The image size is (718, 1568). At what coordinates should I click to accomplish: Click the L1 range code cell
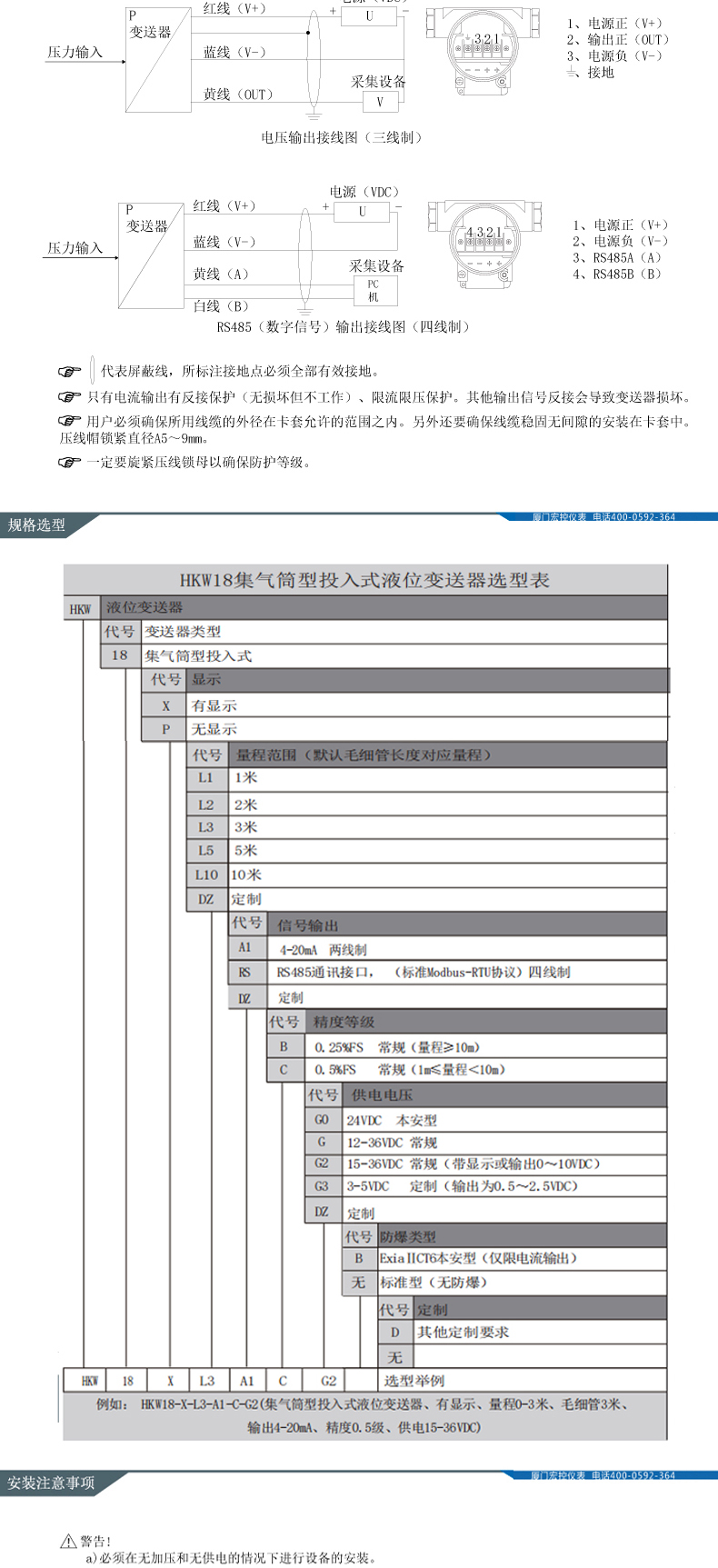(x=206, y=779)
